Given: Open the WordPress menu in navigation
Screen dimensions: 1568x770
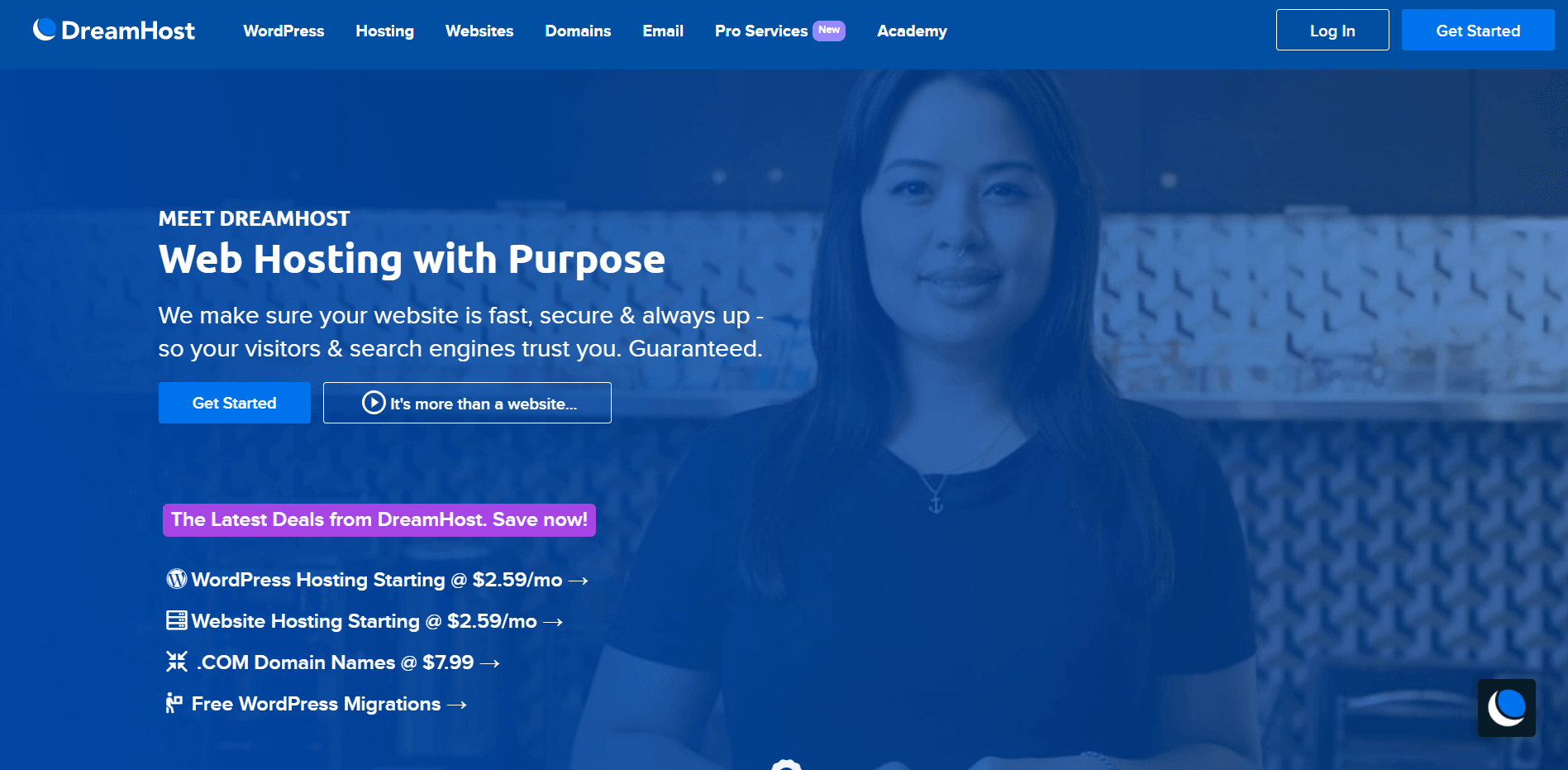Looking at the screenshot, I should click(284, 31).
